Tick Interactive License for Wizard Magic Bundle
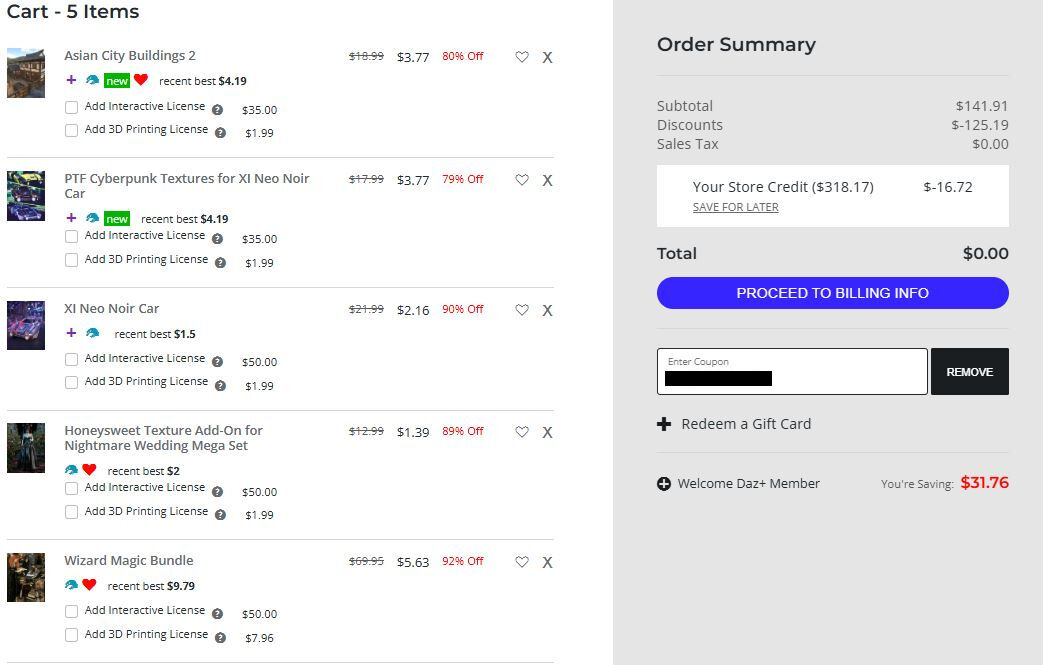Screen dimensions: 1043x665 pos(71,611)
